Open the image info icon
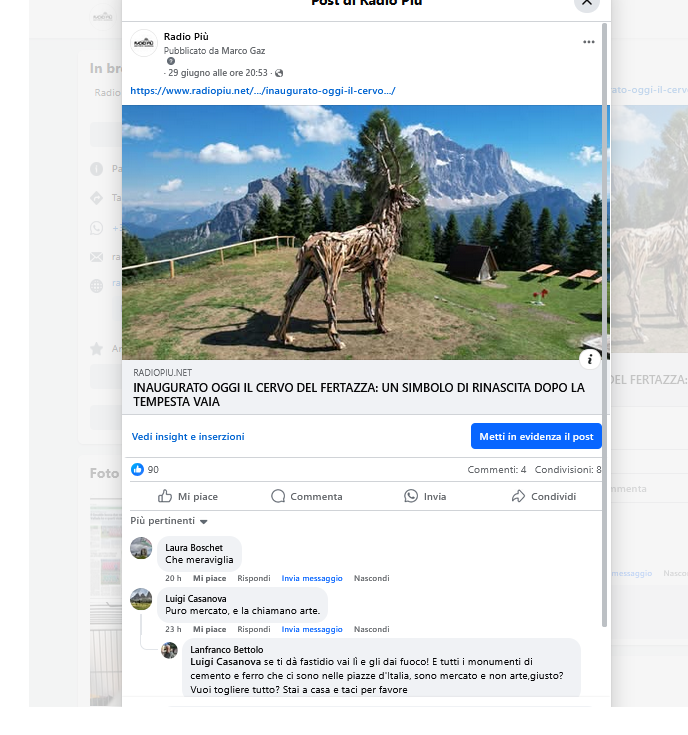 (590, 360)
